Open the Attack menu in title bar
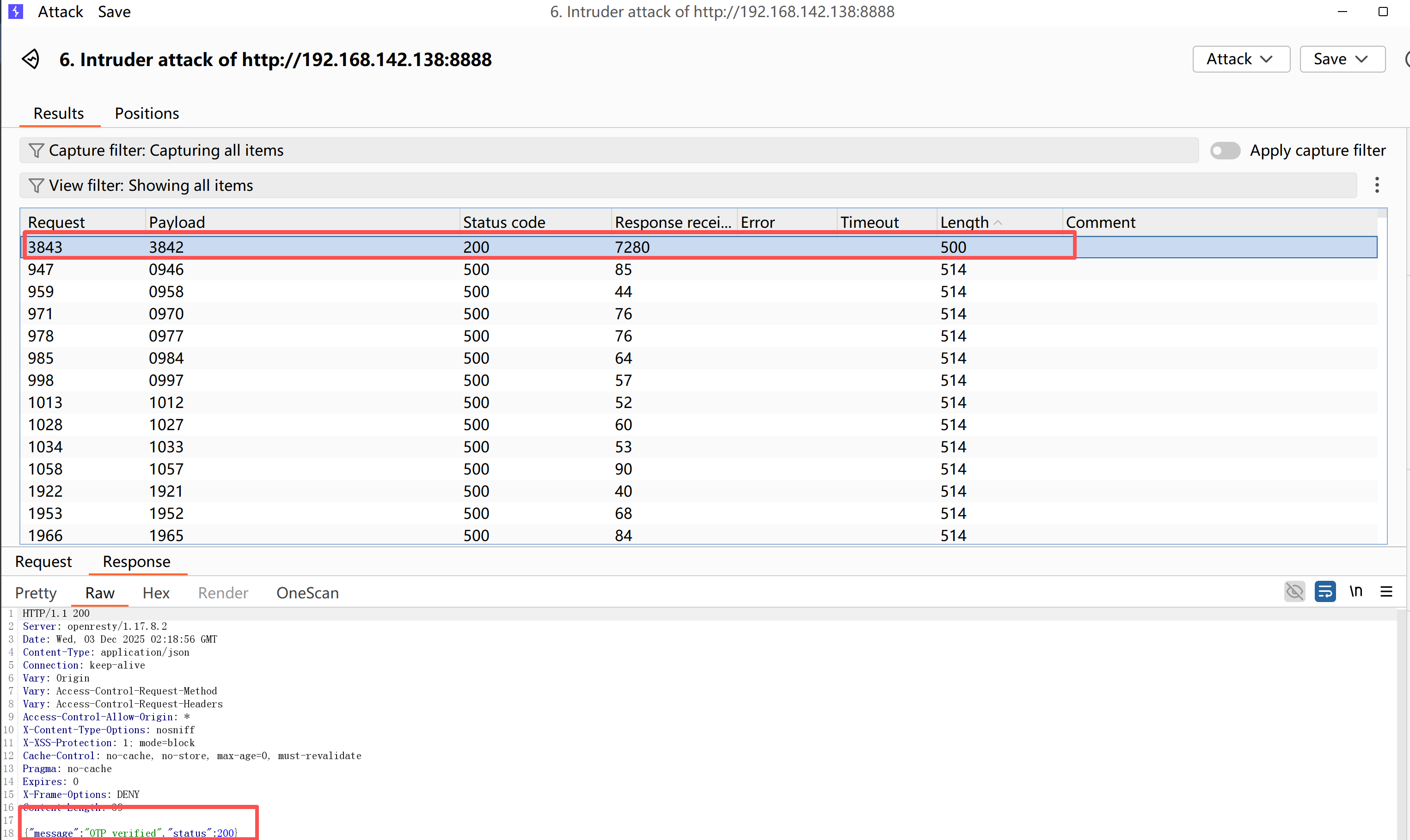 click(x=60, y=12)
